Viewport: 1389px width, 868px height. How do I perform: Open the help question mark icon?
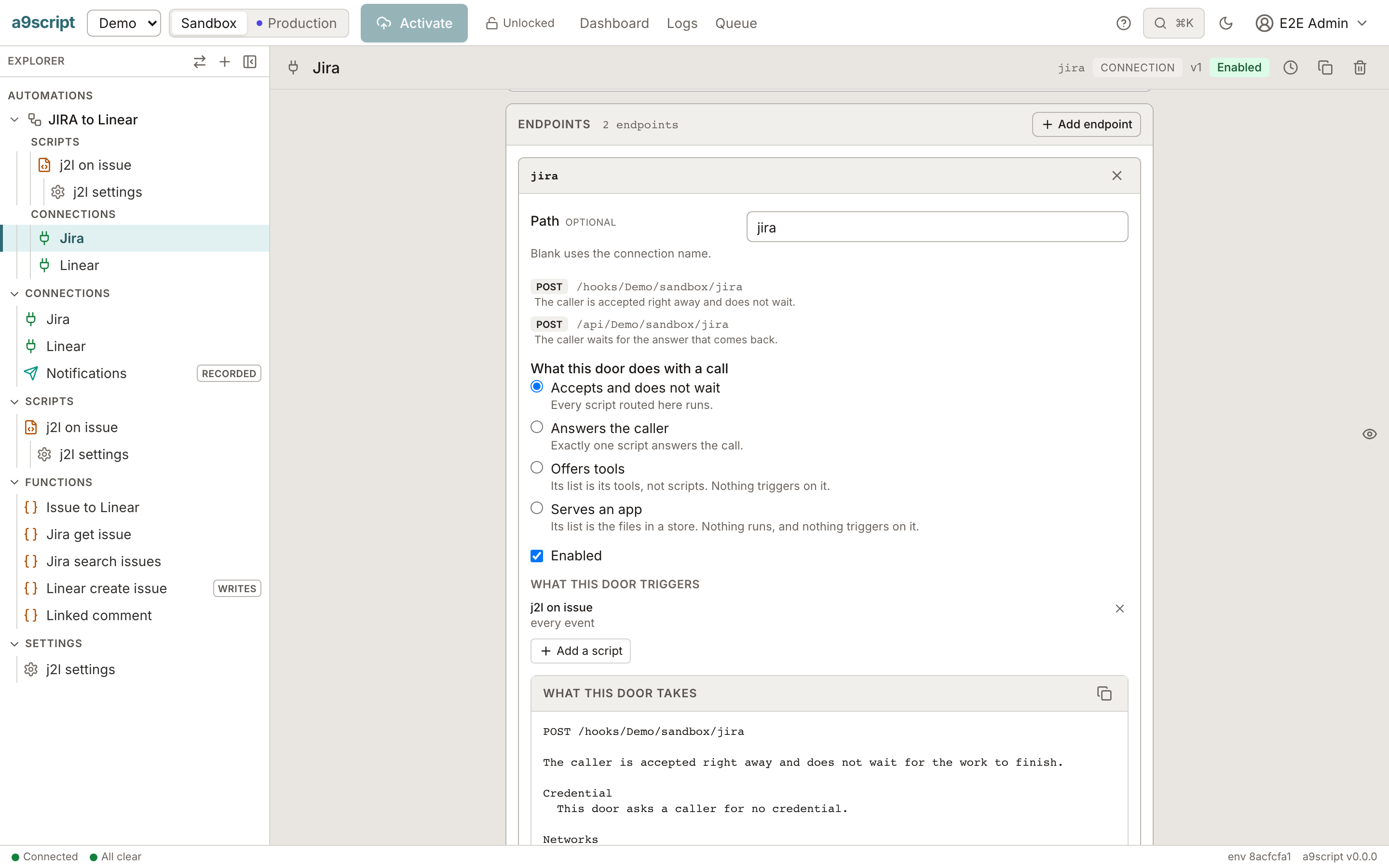(x=1123, y=23)
